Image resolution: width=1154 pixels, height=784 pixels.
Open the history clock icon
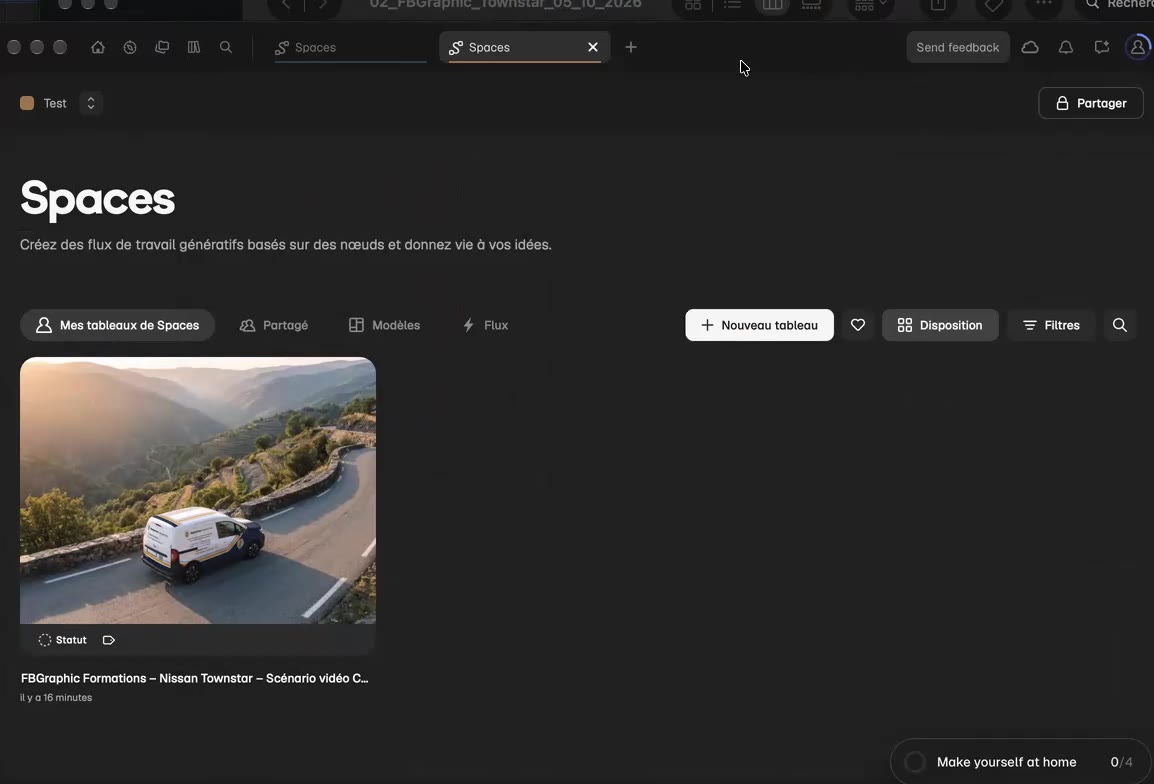coord(130,47)
